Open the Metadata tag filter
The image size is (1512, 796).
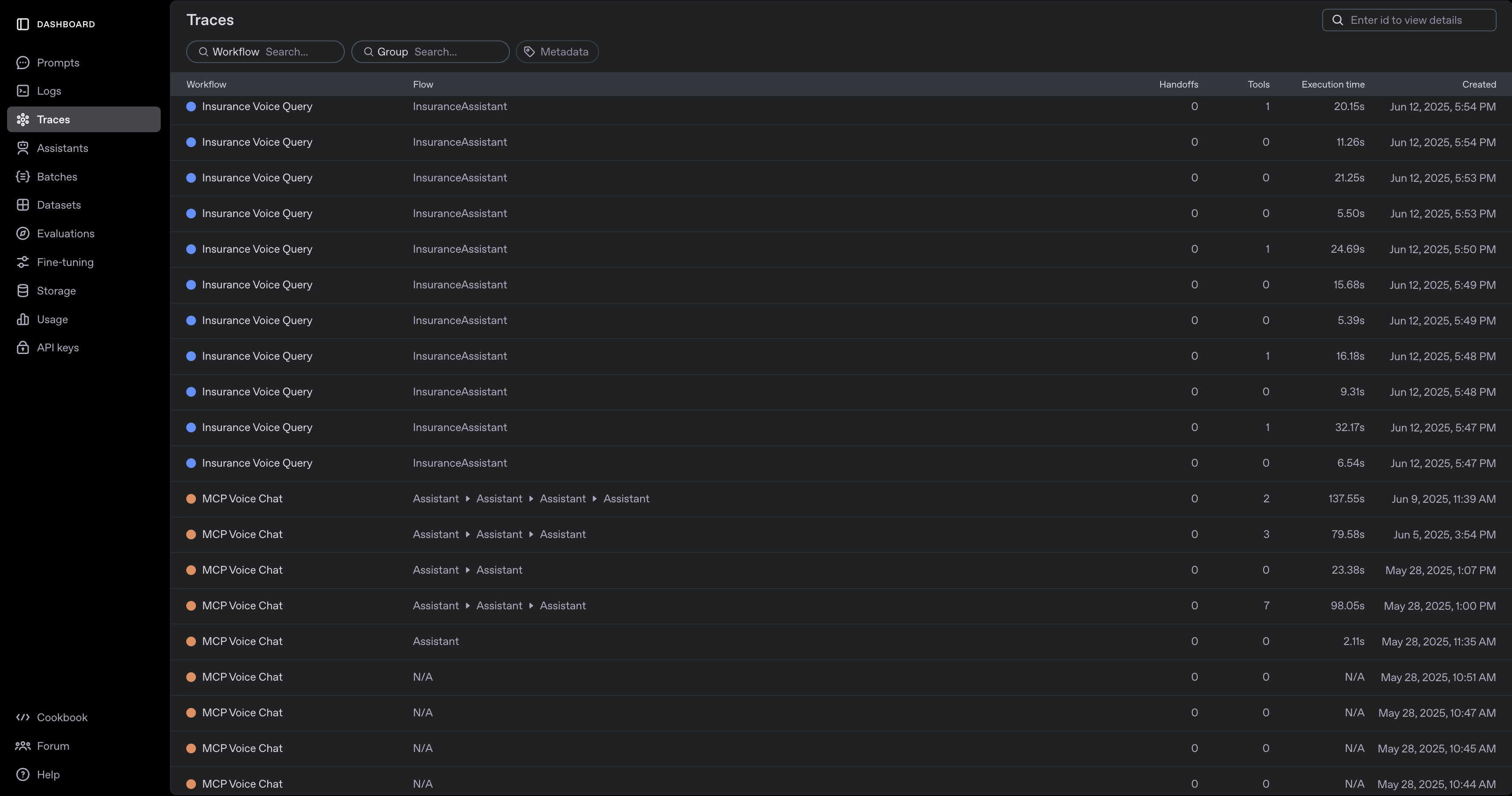557,52
